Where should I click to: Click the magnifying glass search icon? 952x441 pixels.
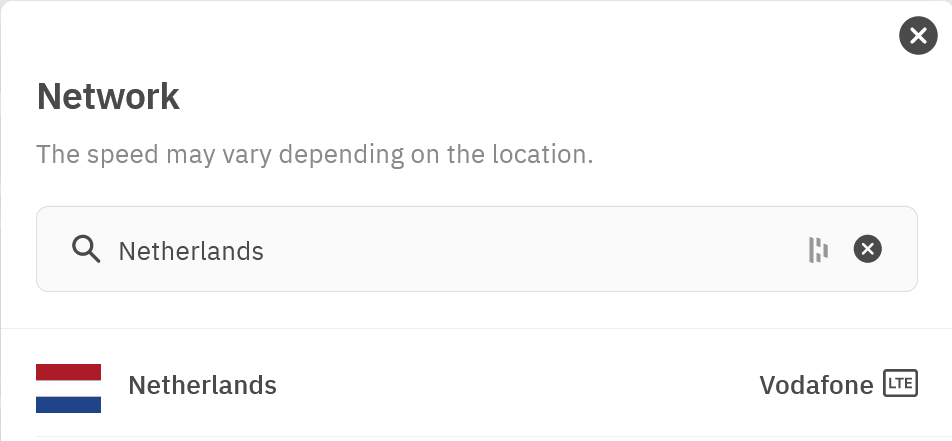[x=87, y=249]
